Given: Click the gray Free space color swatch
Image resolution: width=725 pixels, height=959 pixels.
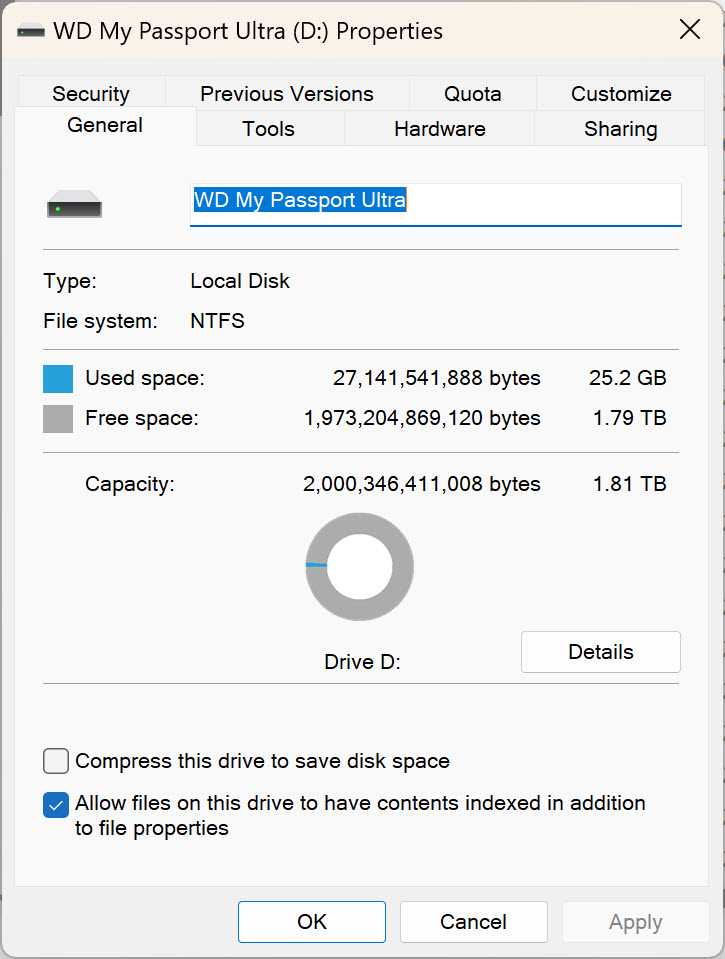Looking at the screenshot, I should click(x=58, y=419).
